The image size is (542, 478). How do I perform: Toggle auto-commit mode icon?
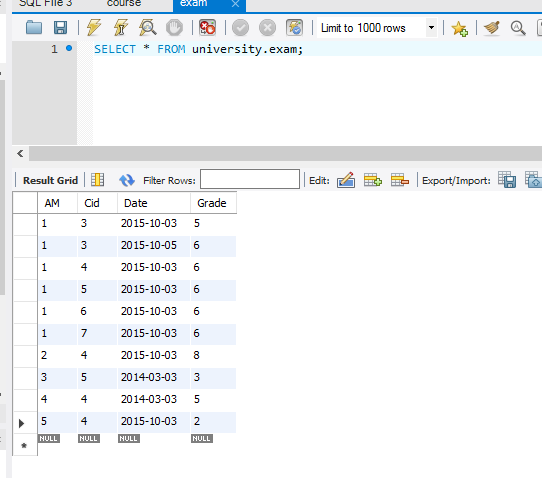[295, 28]
